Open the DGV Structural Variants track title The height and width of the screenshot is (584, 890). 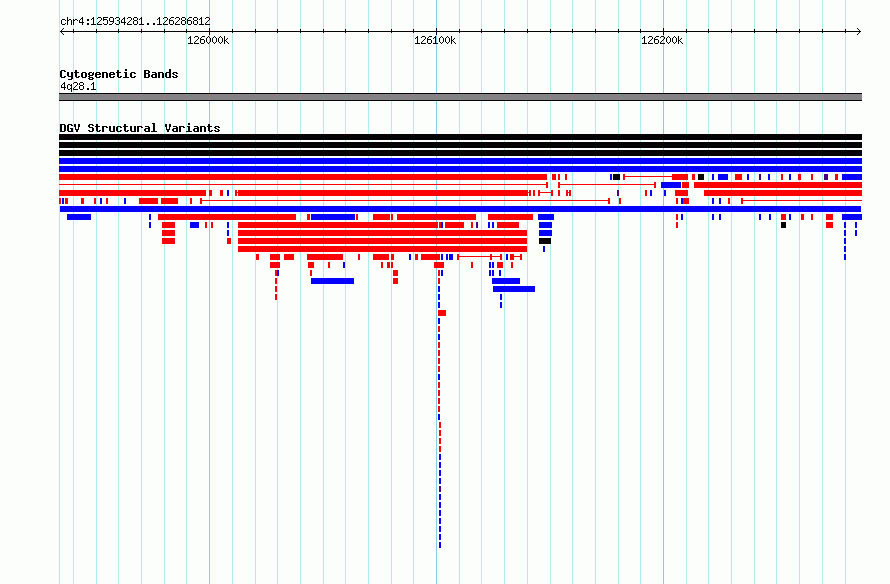tap(140, 128)
